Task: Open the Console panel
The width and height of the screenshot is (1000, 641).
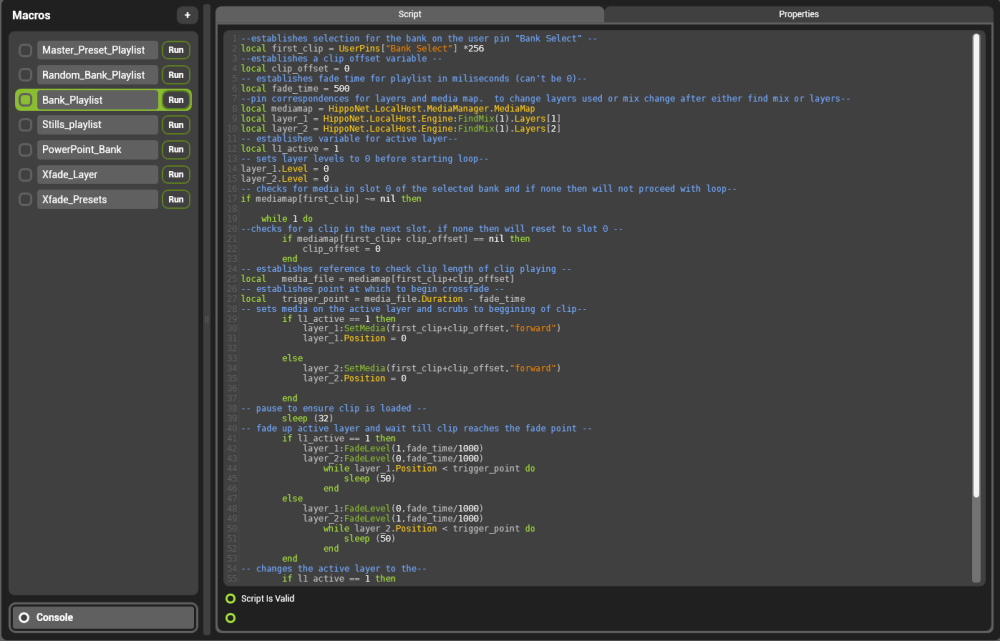Action: [104, 617]
